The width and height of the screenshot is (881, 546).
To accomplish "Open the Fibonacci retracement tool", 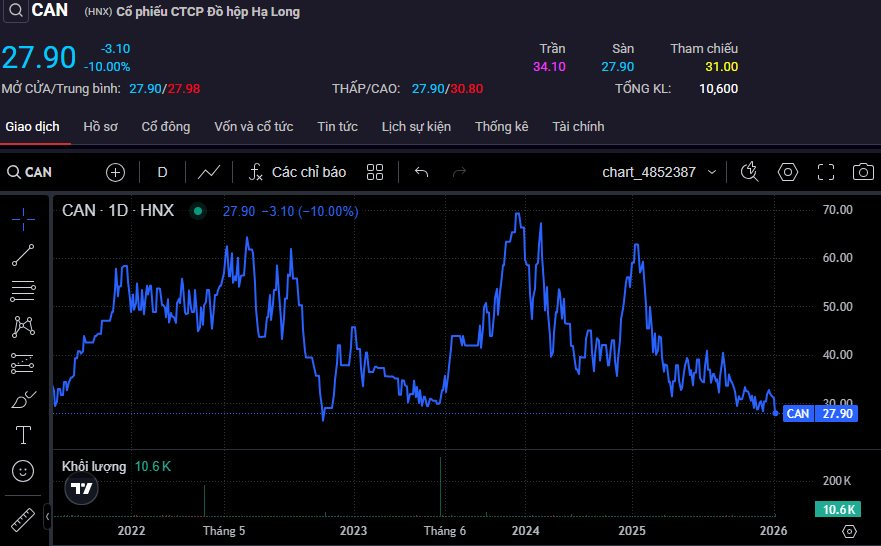I will click(22, 291).
